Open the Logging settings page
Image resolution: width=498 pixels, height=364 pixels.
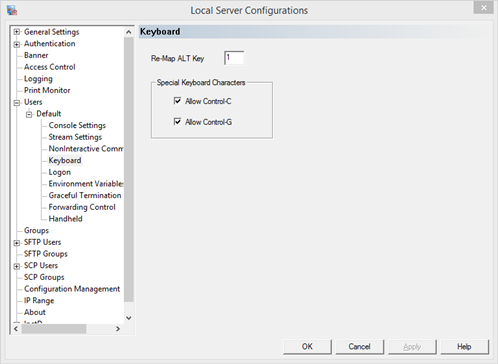pos(38,79)
